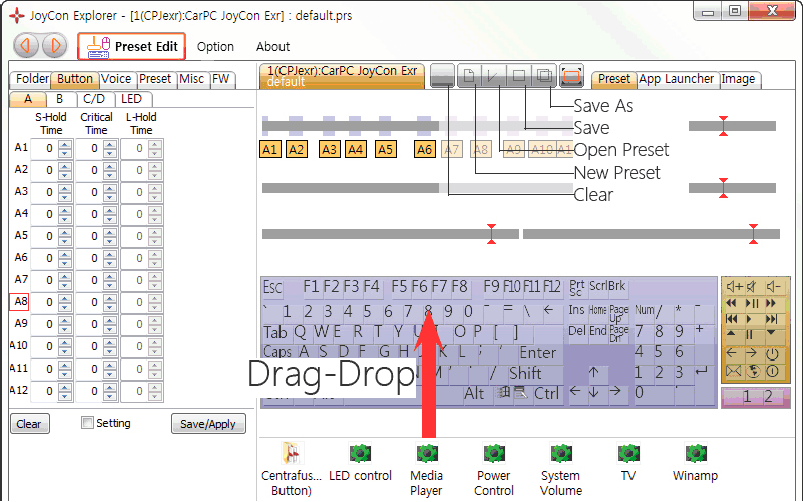Select the C/D button group tab
This screenshot has width=803, height=502.
click(x=94, y=99)
